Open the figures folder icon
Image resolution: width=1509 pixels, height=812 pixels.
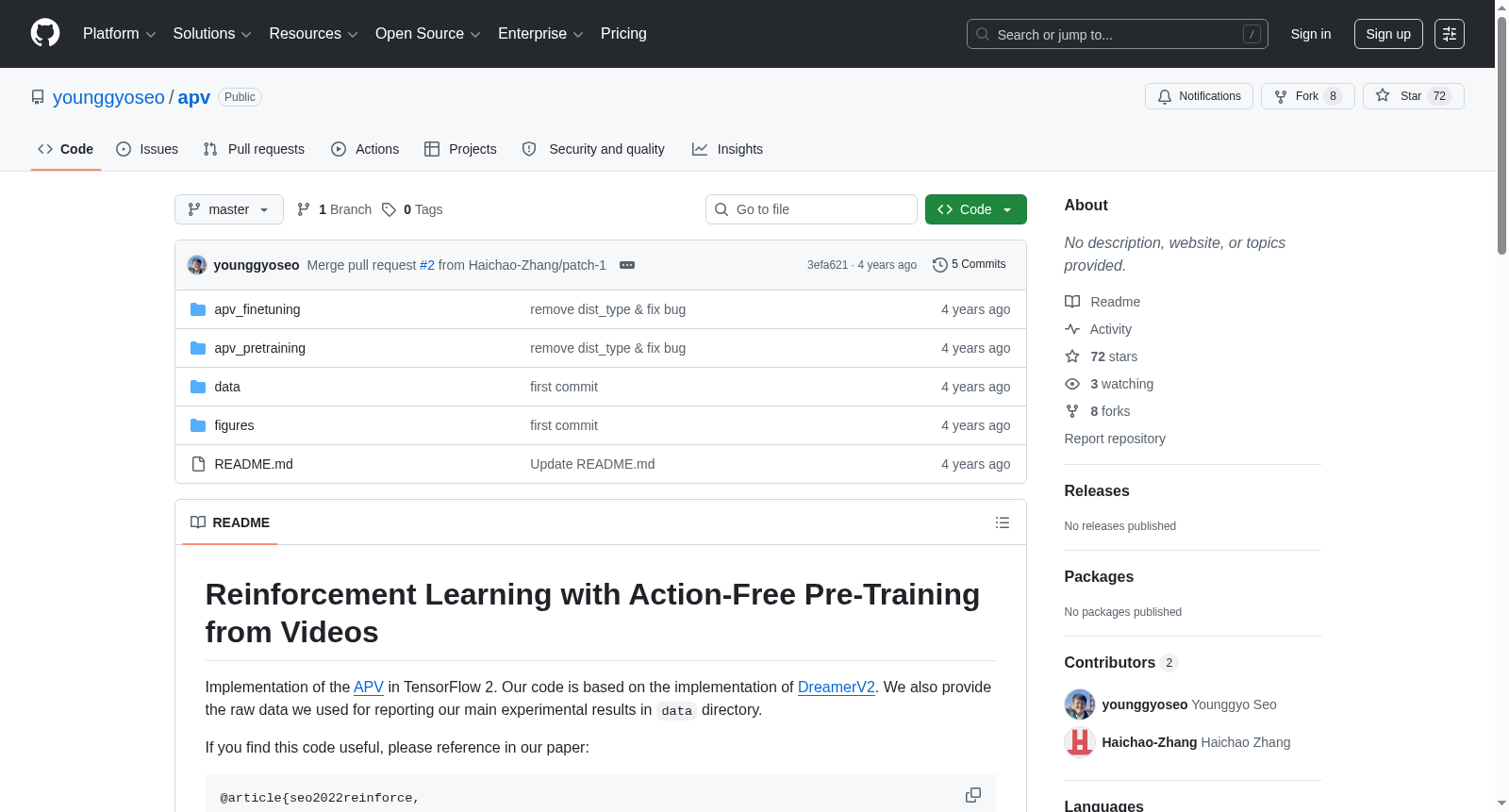tap(198, 425)
